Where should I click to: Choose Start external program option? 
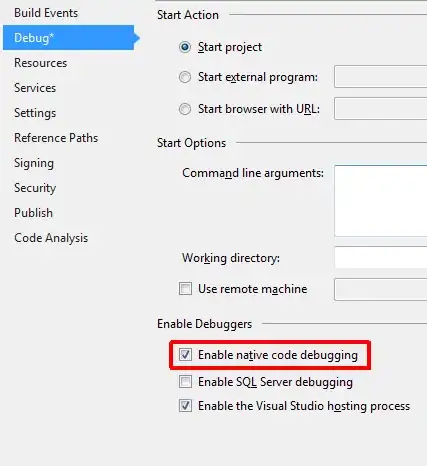(x=185, y=77)
